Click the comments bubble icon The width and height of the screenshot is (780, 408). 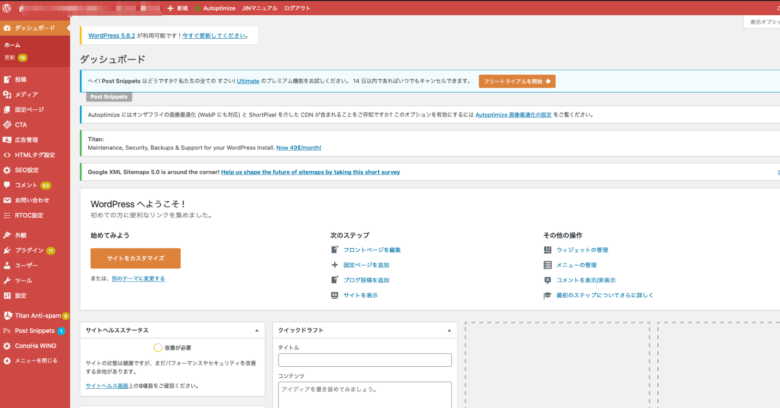tap(7, 185)
